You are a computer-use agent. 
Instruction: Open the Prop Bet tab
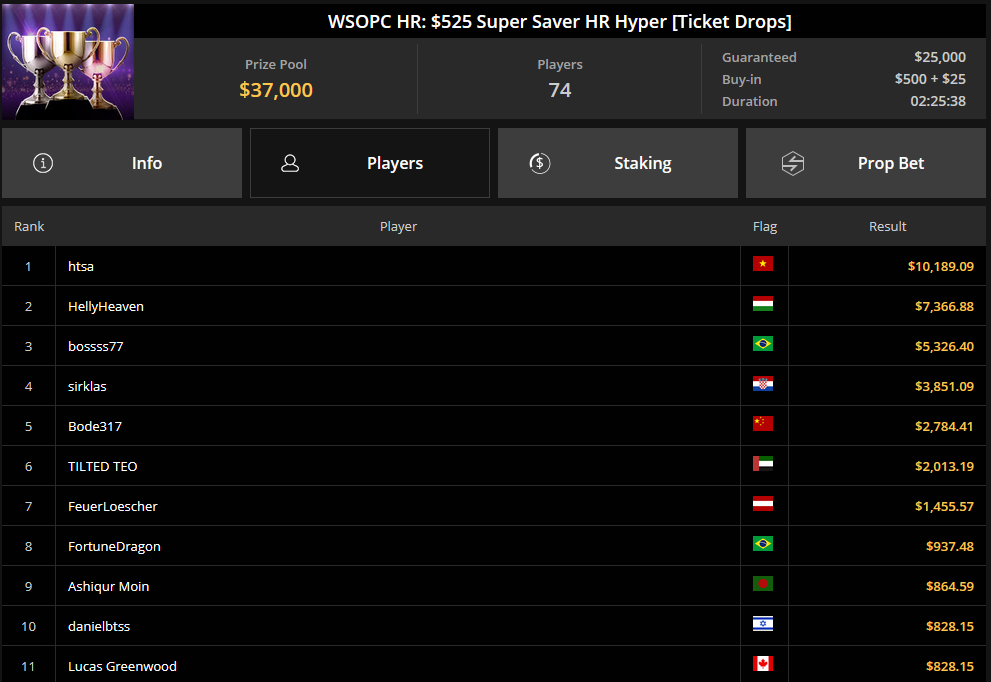(x=866, y=163)
